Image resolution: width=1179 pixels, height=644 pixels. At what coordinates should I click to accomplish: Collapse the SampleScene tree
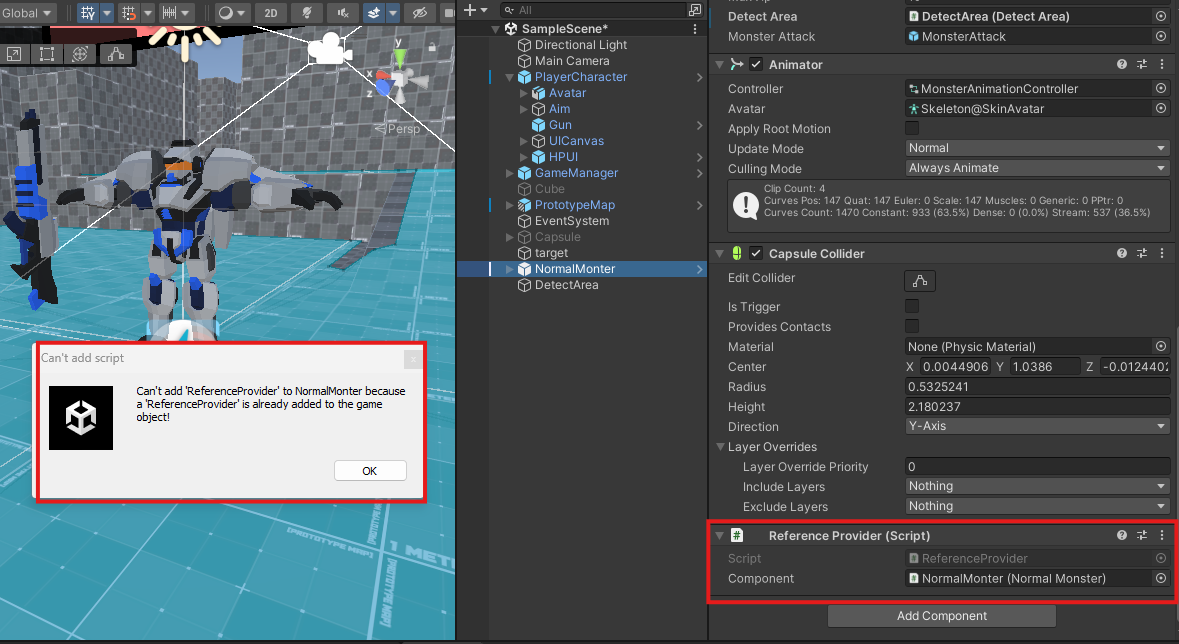coord(496,29)
